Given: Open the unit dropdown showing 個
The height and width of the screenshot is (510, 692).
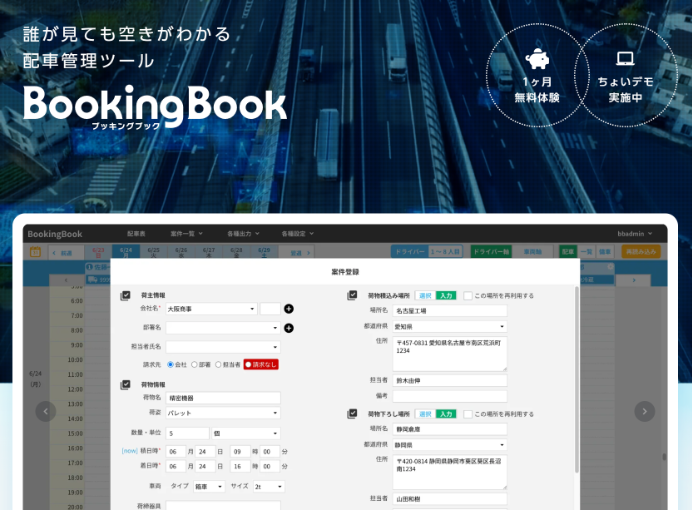Looking at the screenshot, I should click(x=246, y=433).
